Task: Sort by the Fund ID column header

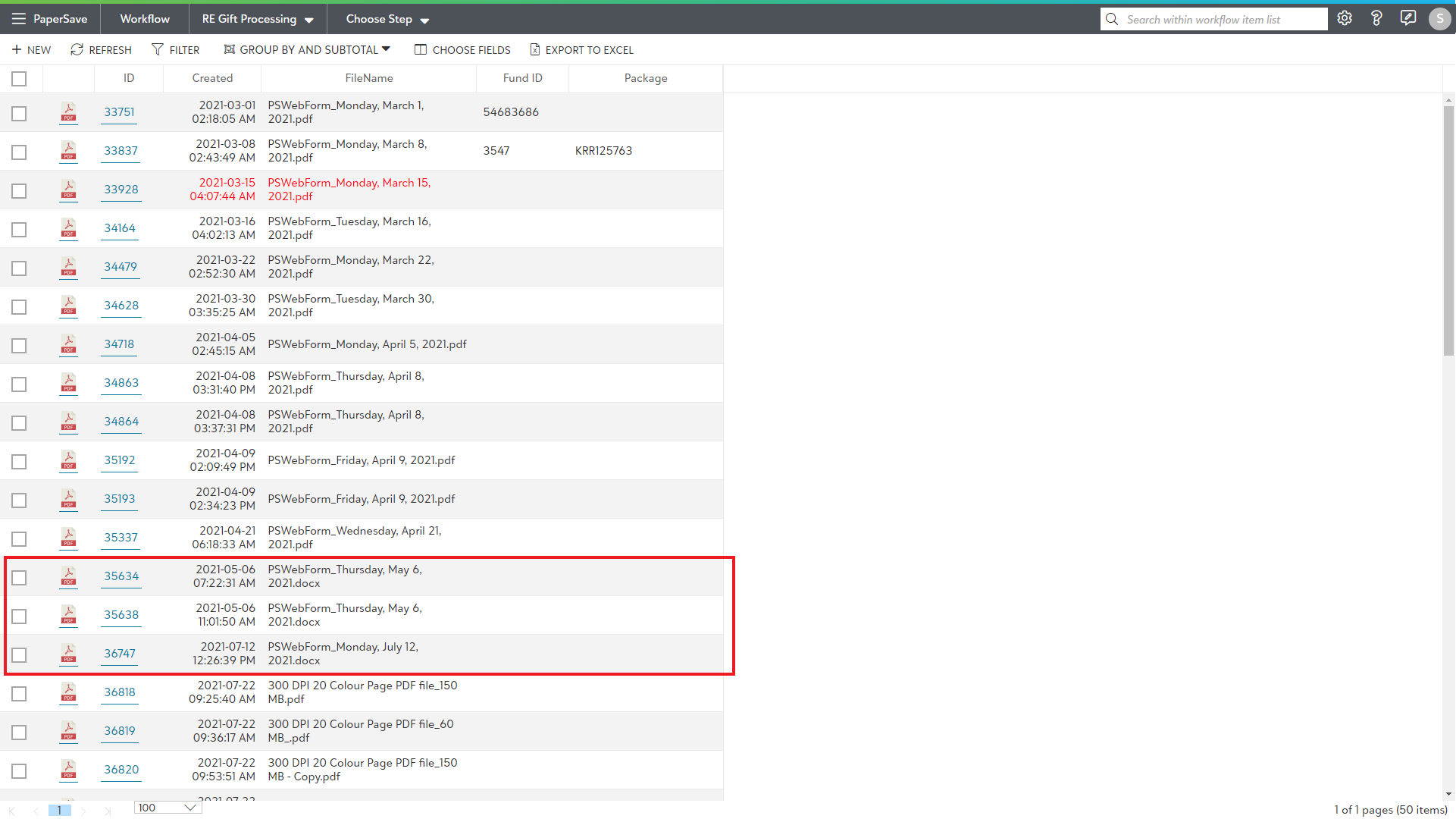Action: pos(522,78)
